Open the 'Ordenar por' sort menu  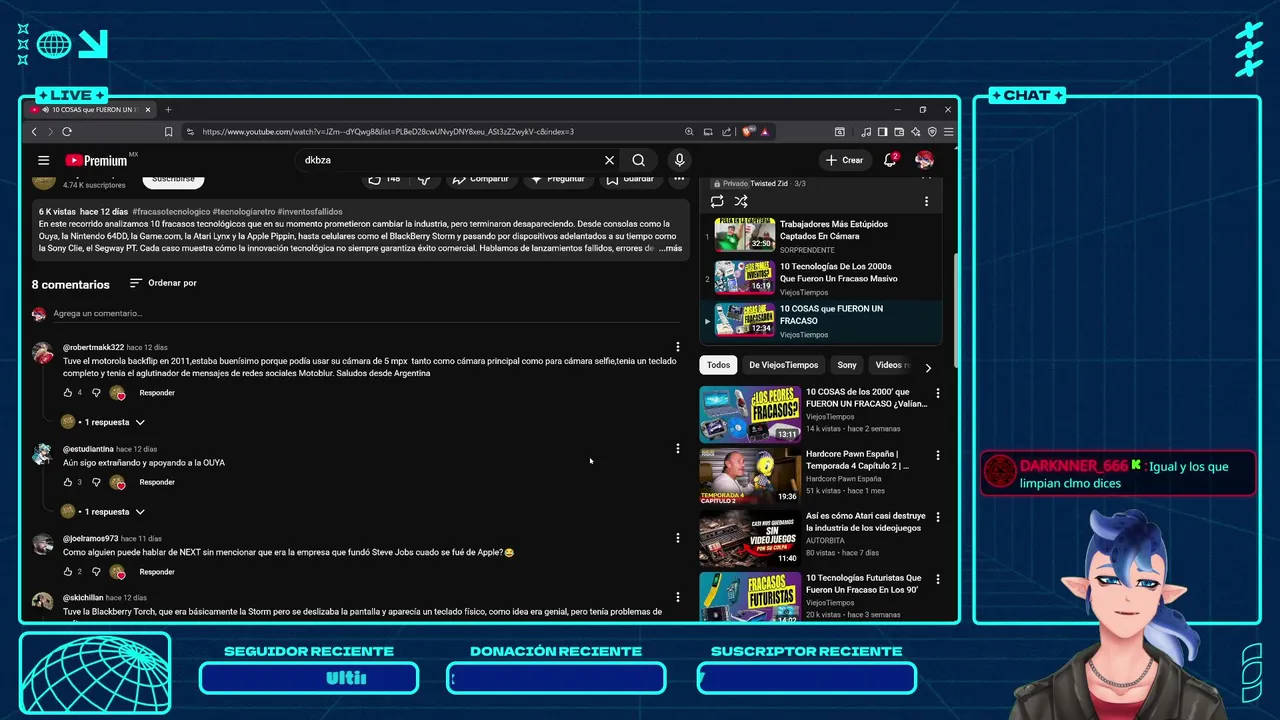tap(163, 283)
